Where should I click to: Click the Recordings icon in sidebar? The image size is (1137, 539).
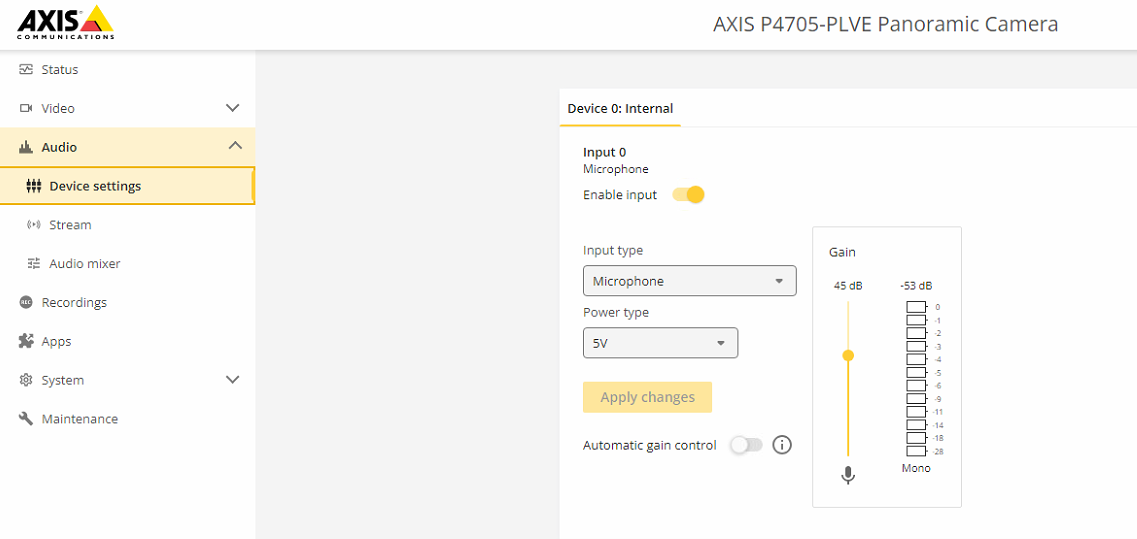click(x=26, y=302)
